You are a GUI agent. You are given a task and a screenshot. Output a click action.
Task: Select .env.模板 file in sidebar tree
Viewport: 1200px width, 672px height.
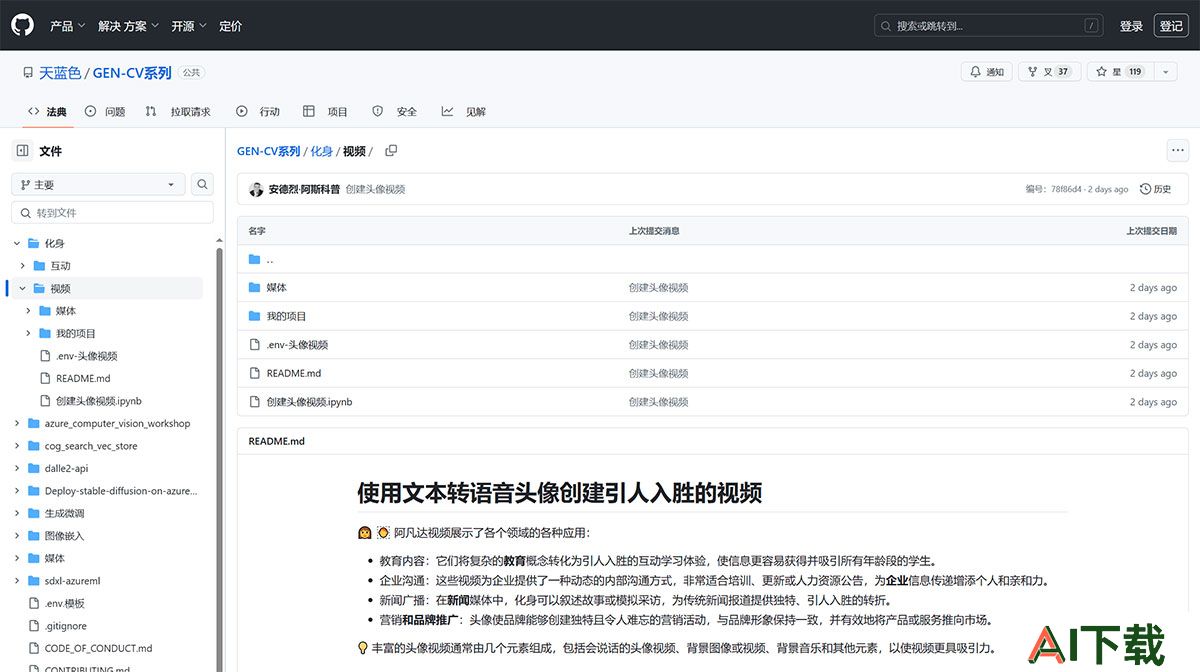(65, 603)
